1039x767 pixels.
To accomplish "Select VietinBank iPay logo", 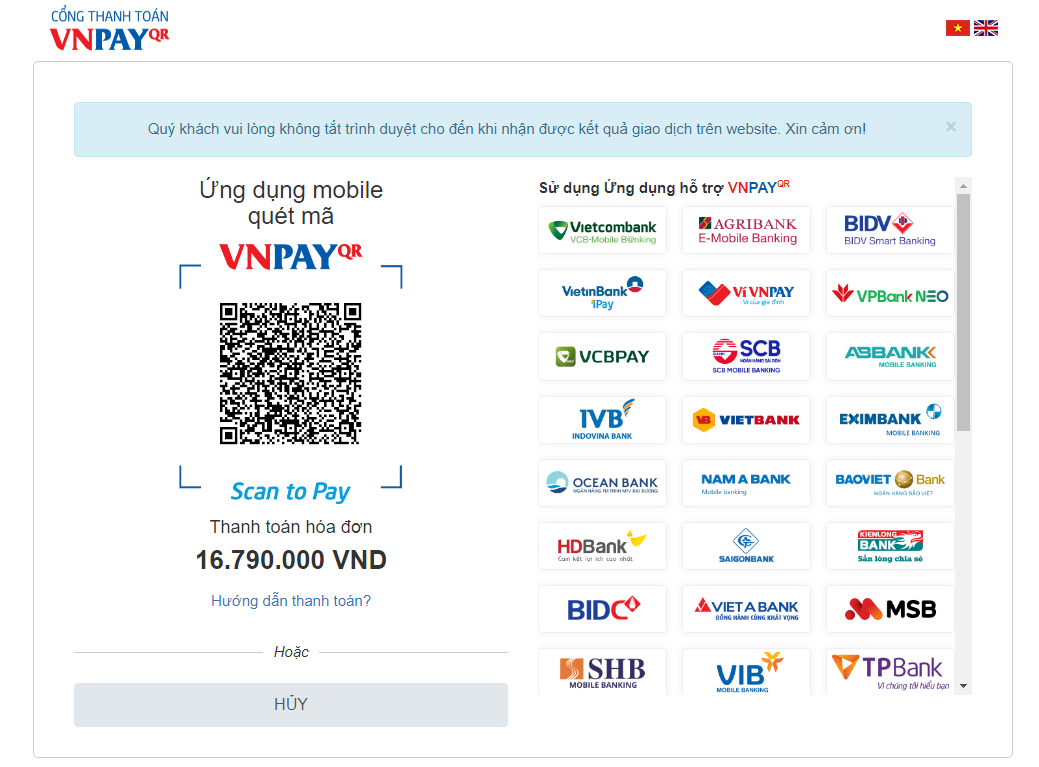I will tap(602, 293).
